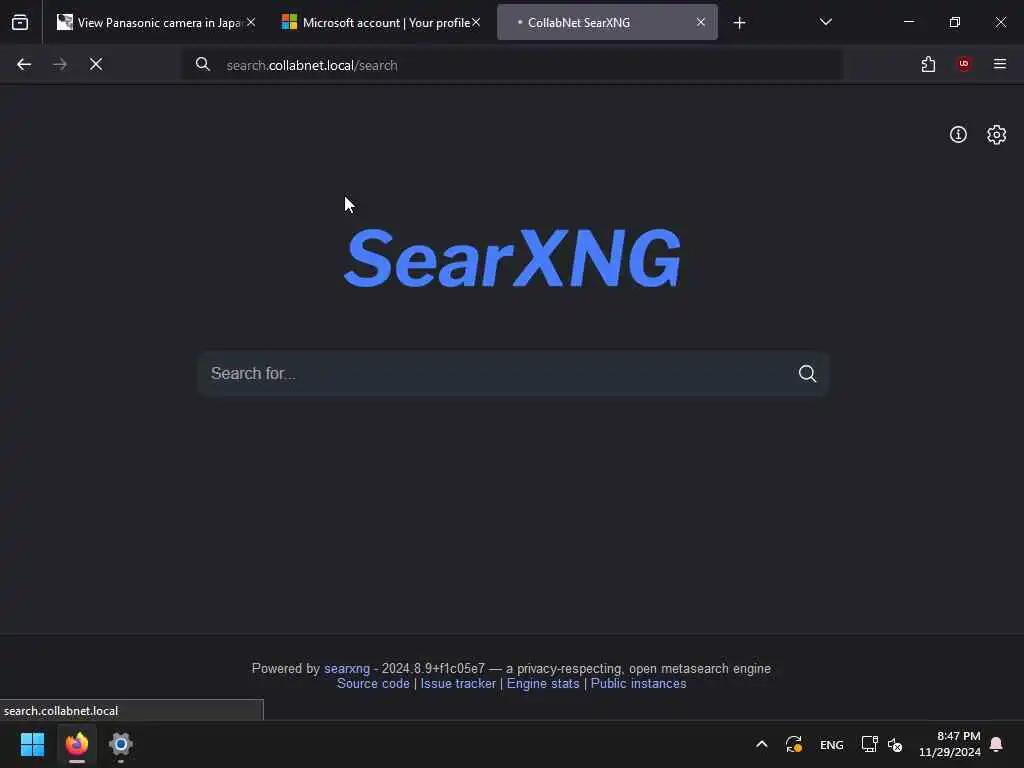Close the Microsoft account tab
This screenshot has height=768, width=1024.
[476, 22]
